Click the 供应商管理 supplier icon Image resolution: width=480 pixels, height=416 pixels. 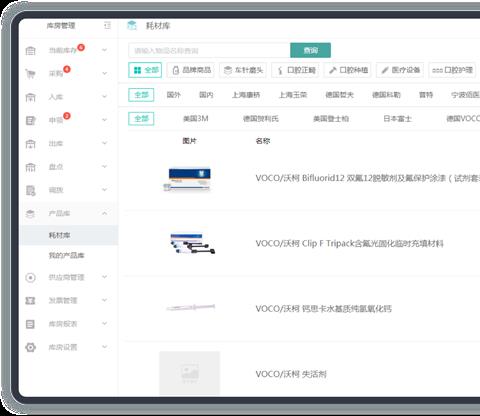(30, 277)
